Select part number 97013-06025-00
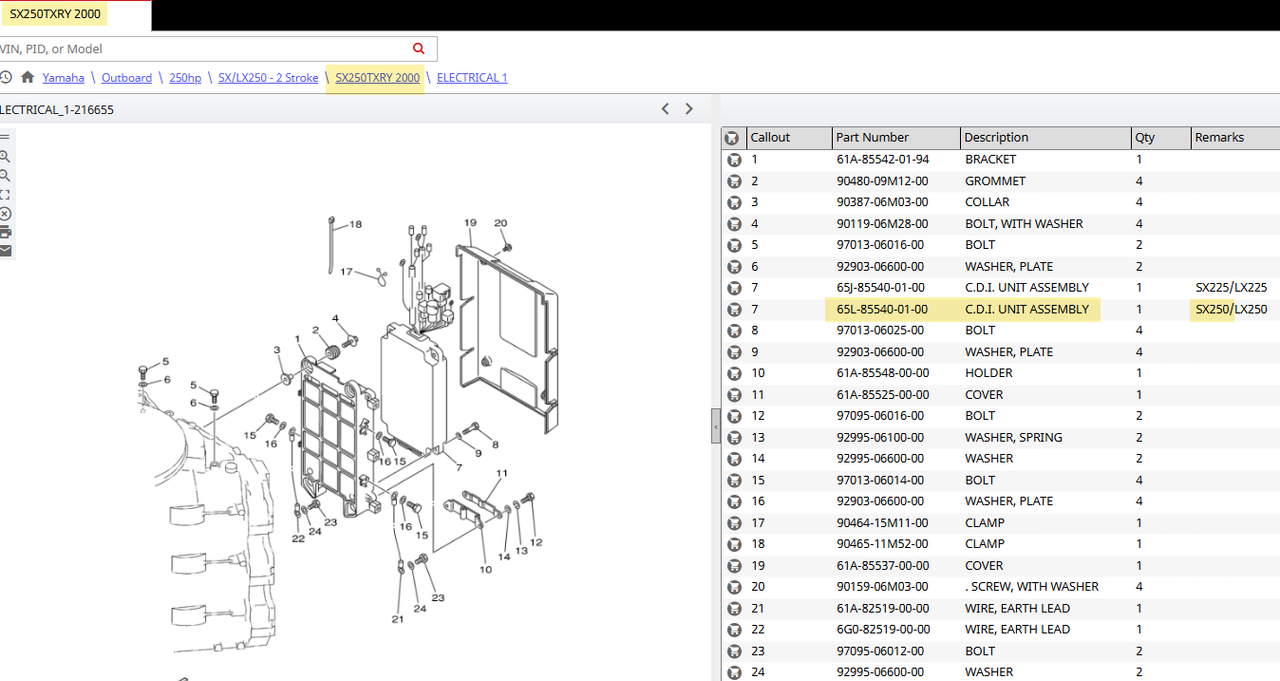The height and width of the screenshot is (681, 1280). [x=880, y=330]
